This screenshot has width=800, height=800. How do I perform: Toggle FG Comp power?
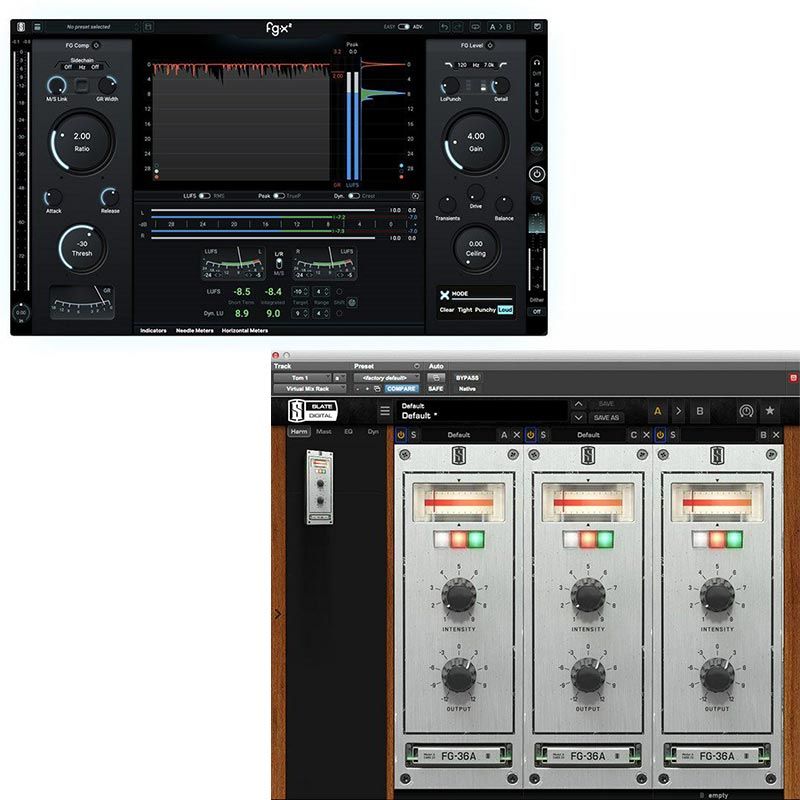(x=96, y=45)
